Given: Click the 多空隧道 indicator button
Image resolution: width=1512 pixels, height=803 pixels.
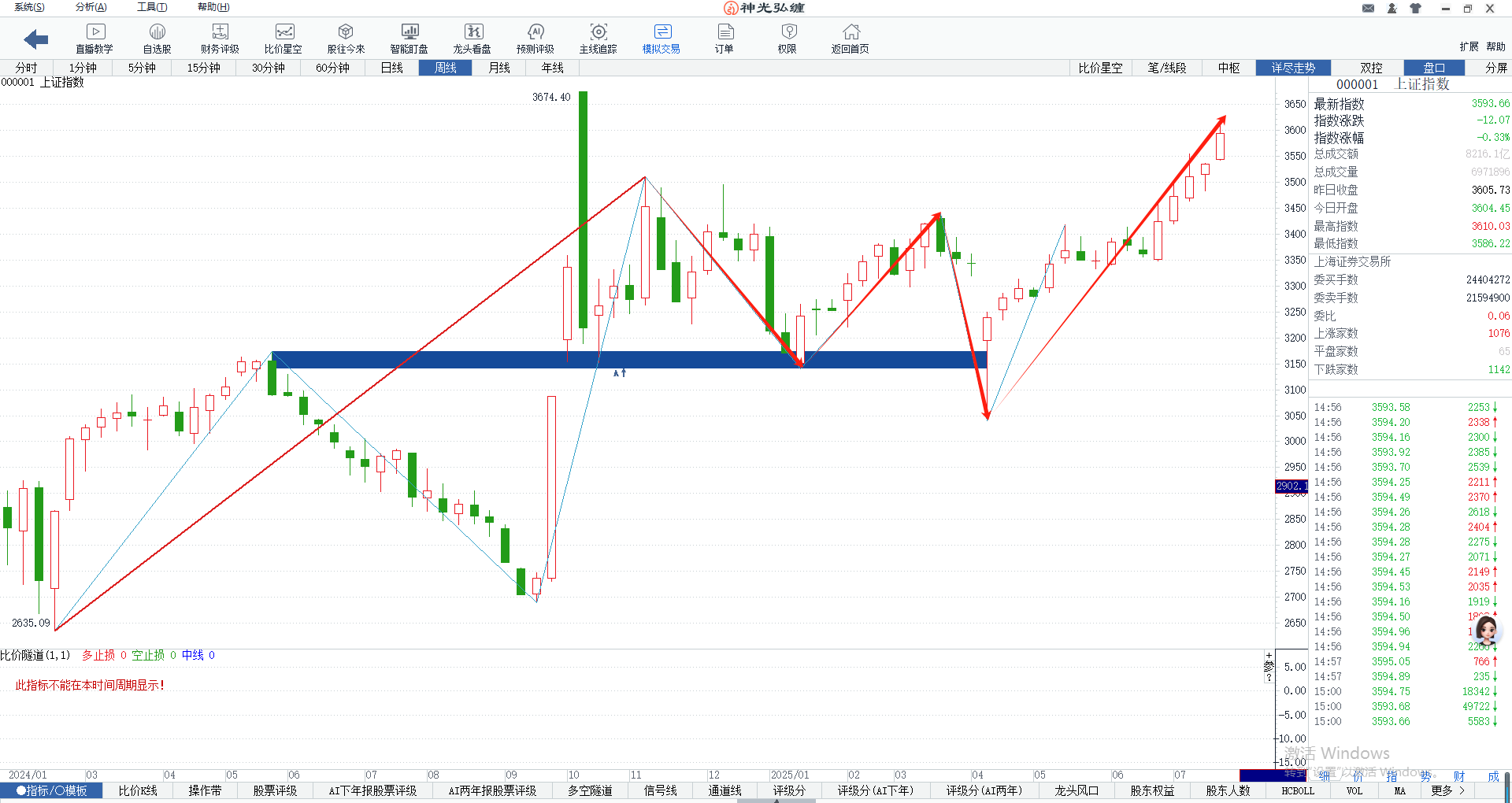Looking at the screenshot, I should 590,790.
